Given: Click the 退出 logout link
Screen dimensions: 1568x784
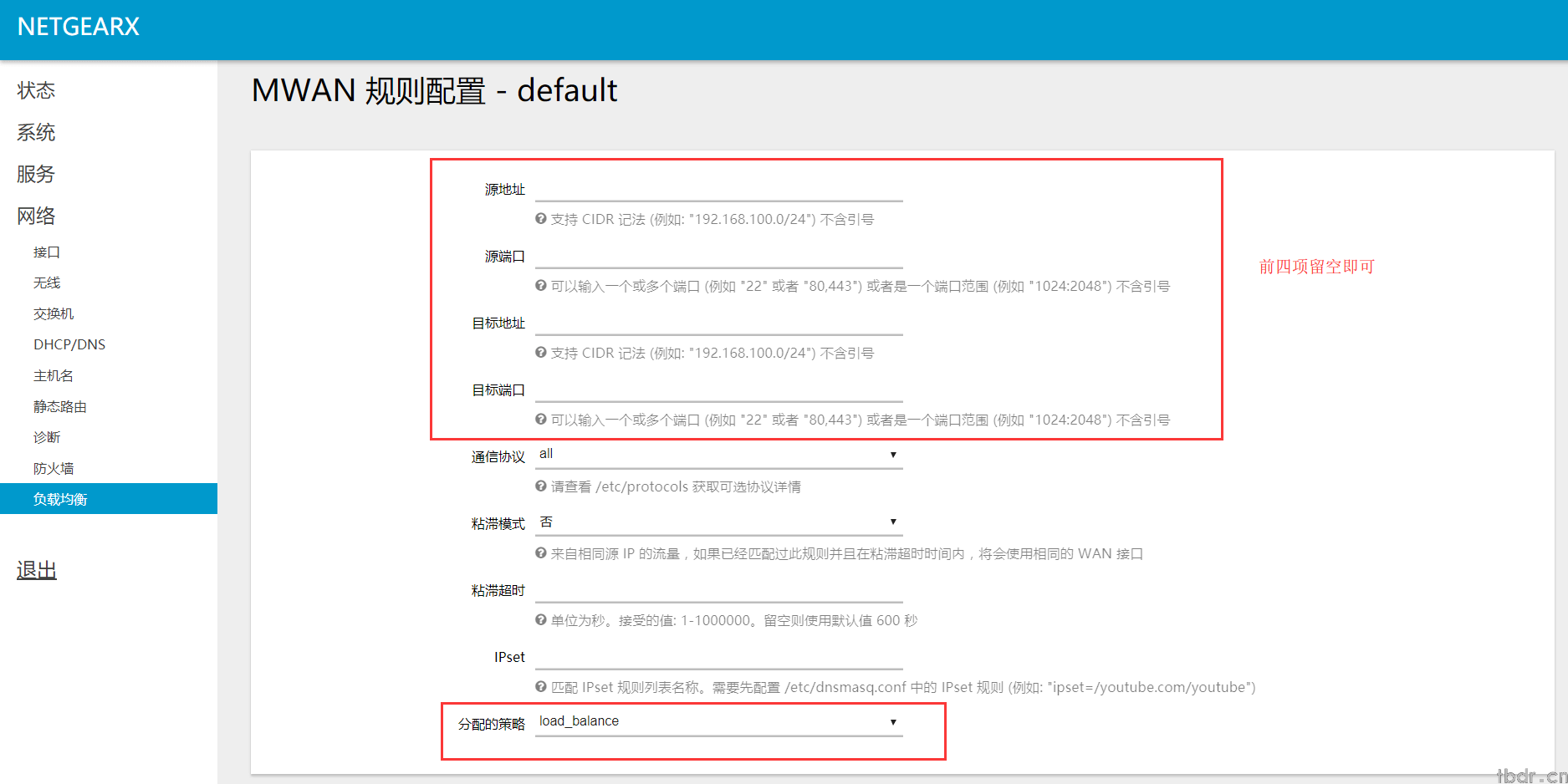Looking at the screenshot, I should coord(37,570).
